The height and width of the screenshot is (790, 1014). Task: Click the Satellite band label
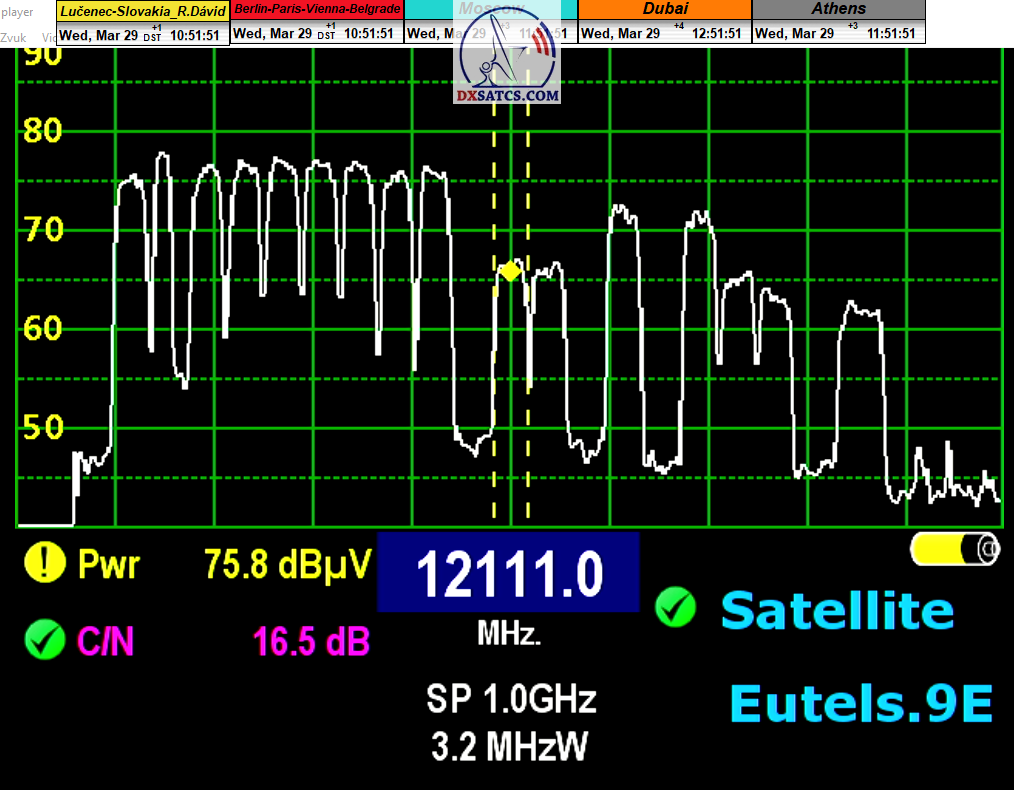(837, 610)
